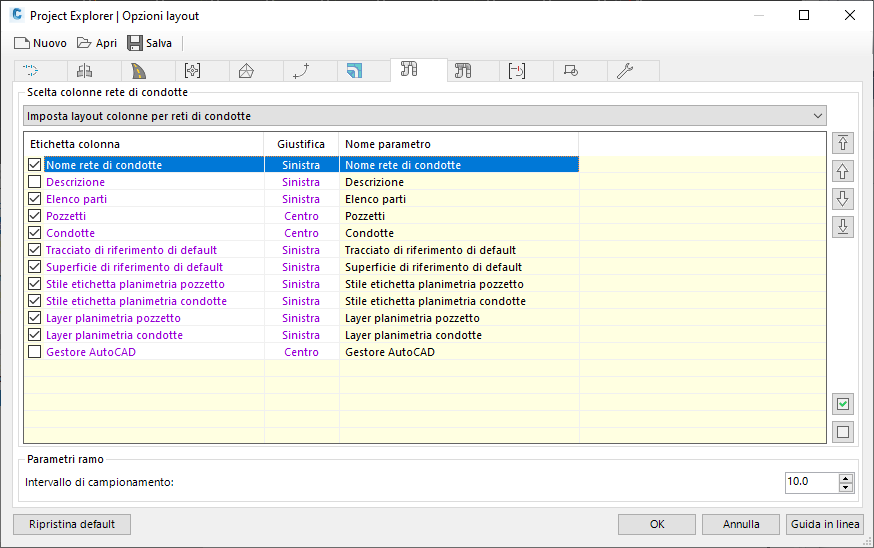This screenshot has height=548, width=874.
Task: Click the Ripristina default button
Action: coord(72,524)
